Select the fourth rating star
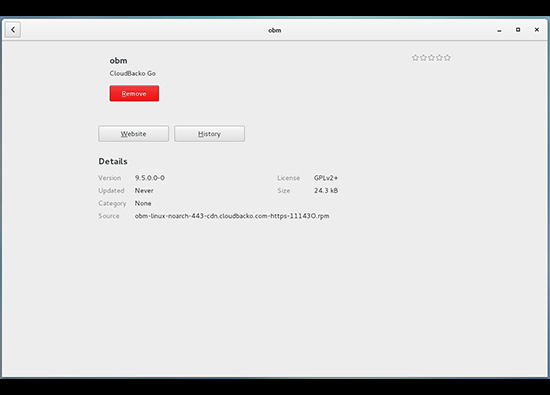The image size is (550, 395). [440, 58]
